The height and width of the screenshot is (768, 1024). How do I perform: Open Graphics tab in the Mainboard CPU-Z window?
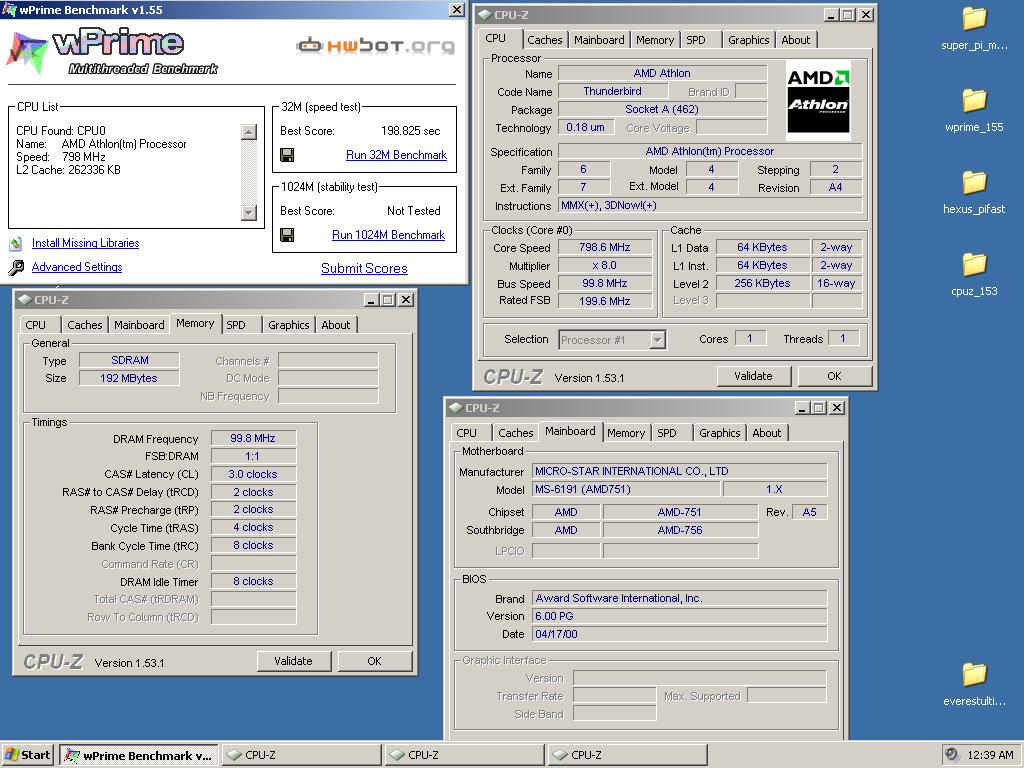[720, 432]
